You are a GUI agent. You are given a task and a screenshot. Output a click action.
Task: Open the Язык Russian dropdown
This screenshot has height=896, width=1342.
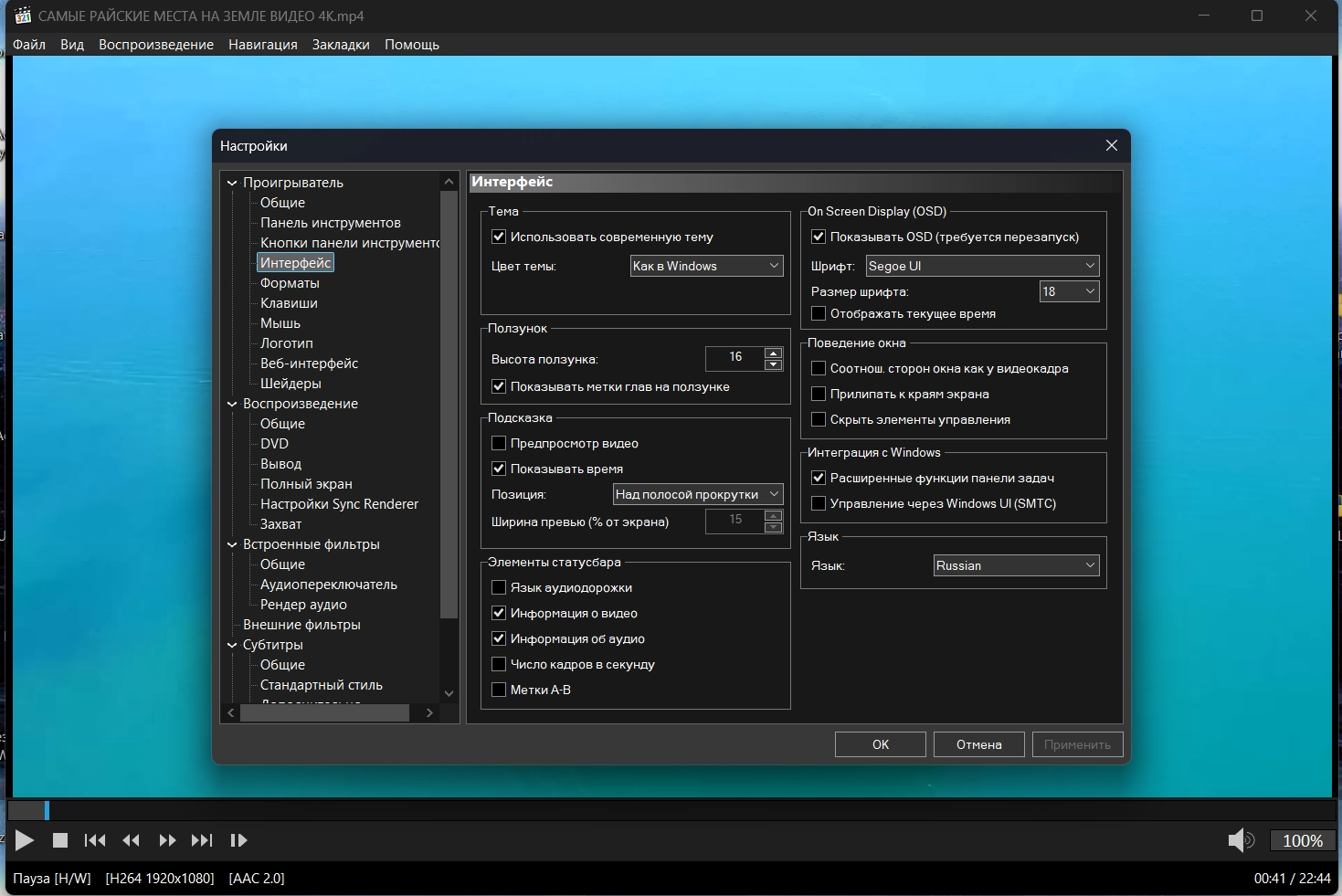coord(1015,565)
